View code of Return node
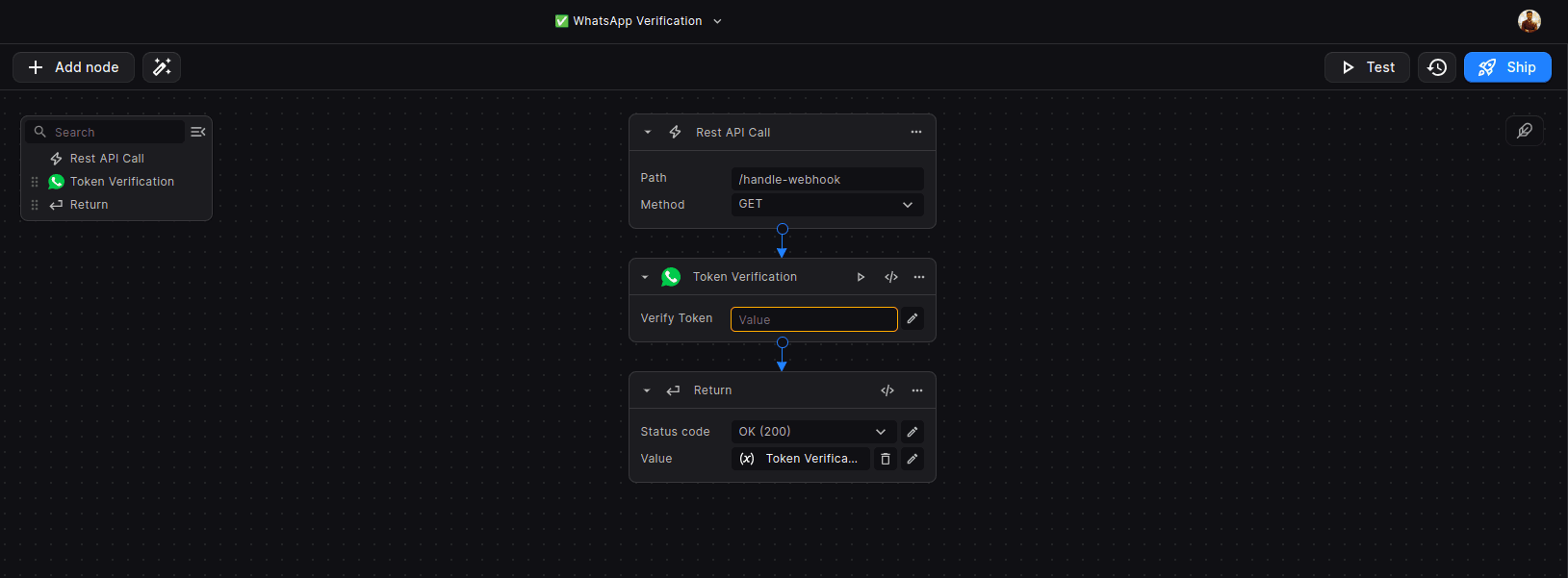Image resolution: width=1568 pixels, height=578 pixels. coord(887,390)
